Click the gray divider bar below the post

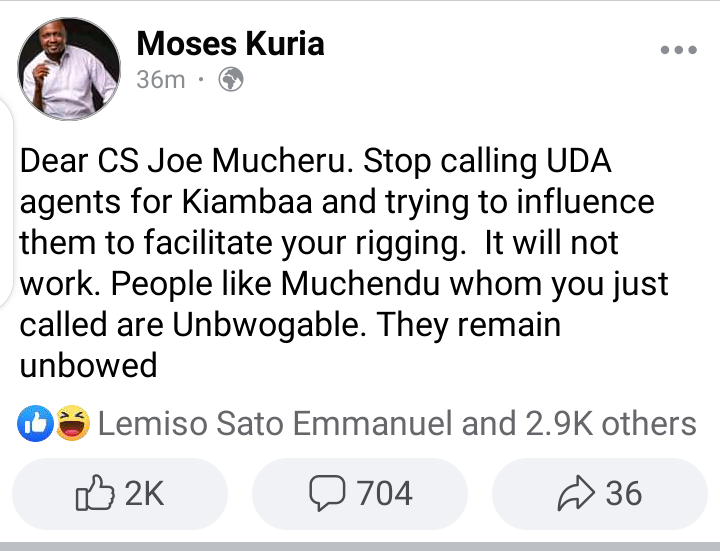360,546
